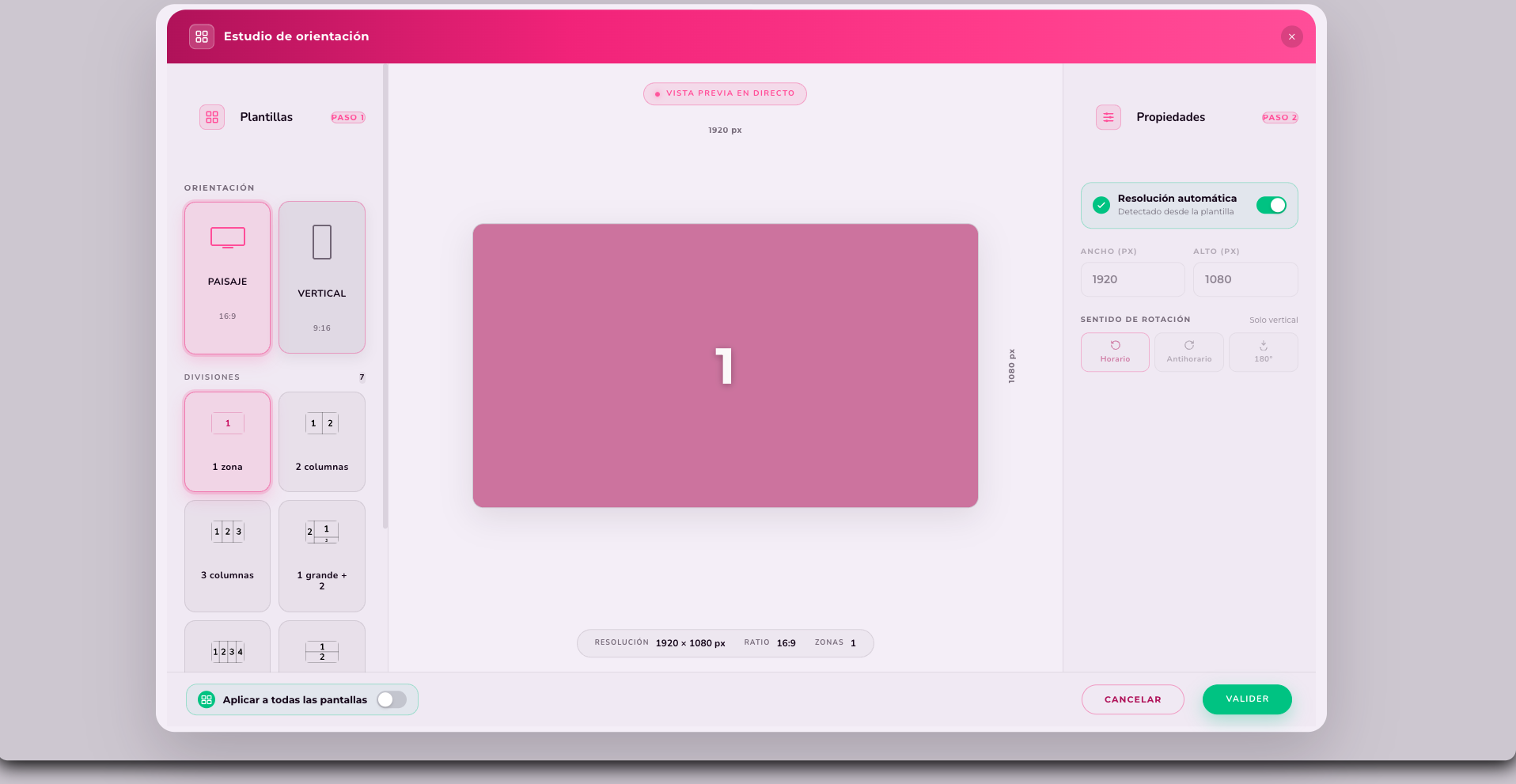This screenshot has height=784, width=1516.
Task: Click the Cancelar button
Action: point(1133,699)
